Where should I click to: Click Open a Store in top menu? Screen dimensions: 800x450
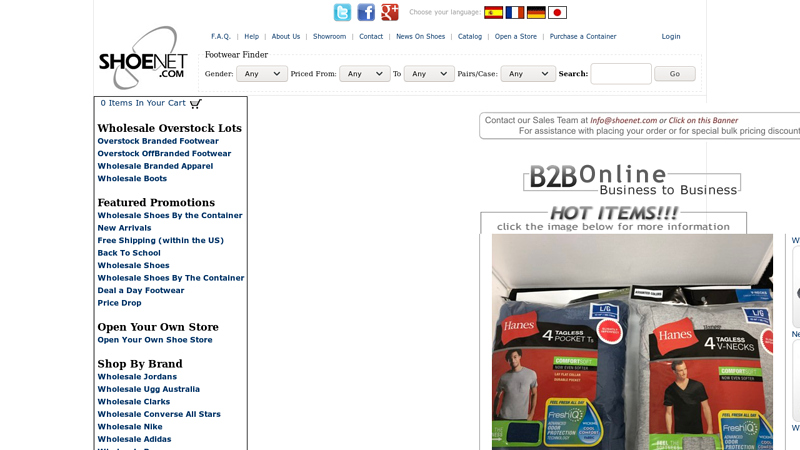(516, 36)
